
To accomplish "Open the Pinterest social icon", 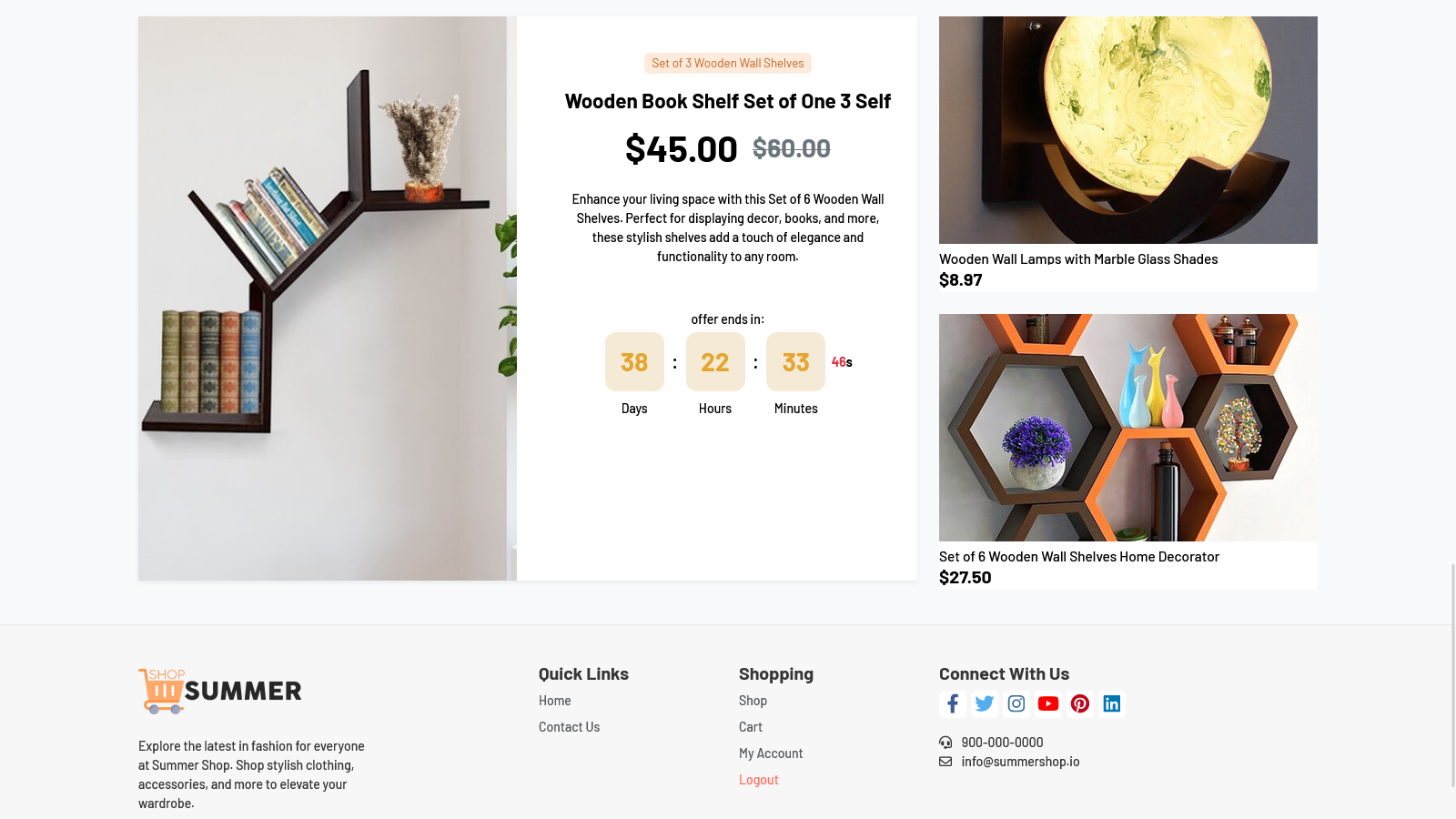I will (x=1079, y=703).
